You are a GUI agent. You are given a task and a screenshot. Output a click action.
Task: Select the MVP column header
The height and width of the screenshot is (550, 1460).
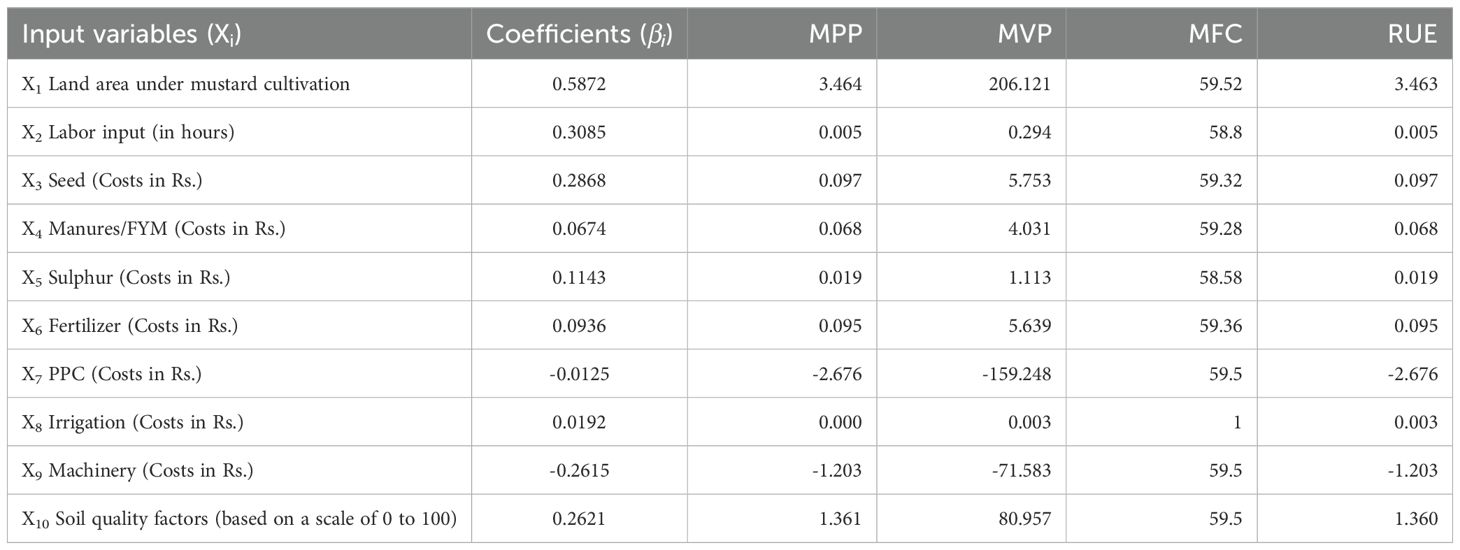[1024, 34]
